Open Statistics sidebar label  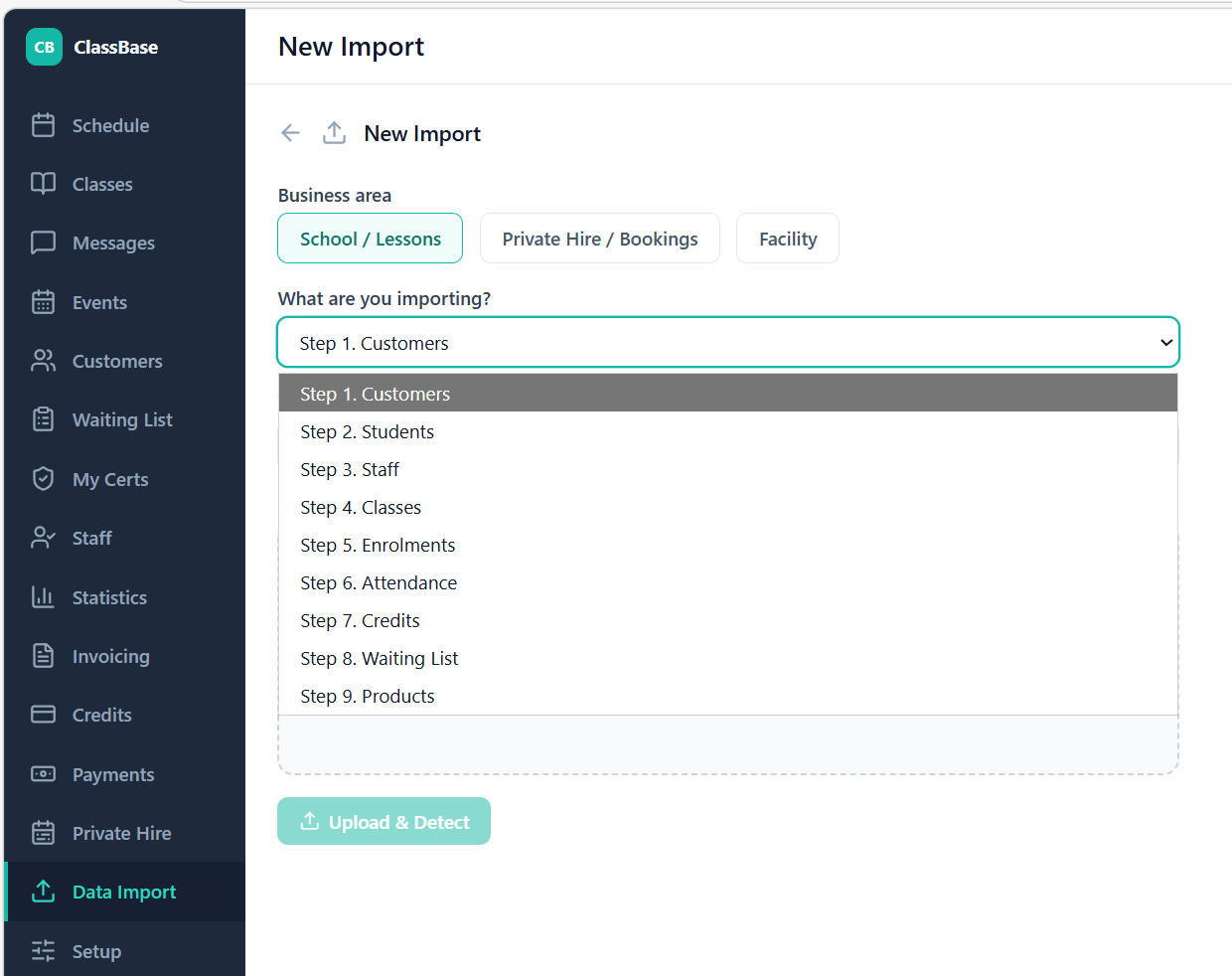[109, 597]
